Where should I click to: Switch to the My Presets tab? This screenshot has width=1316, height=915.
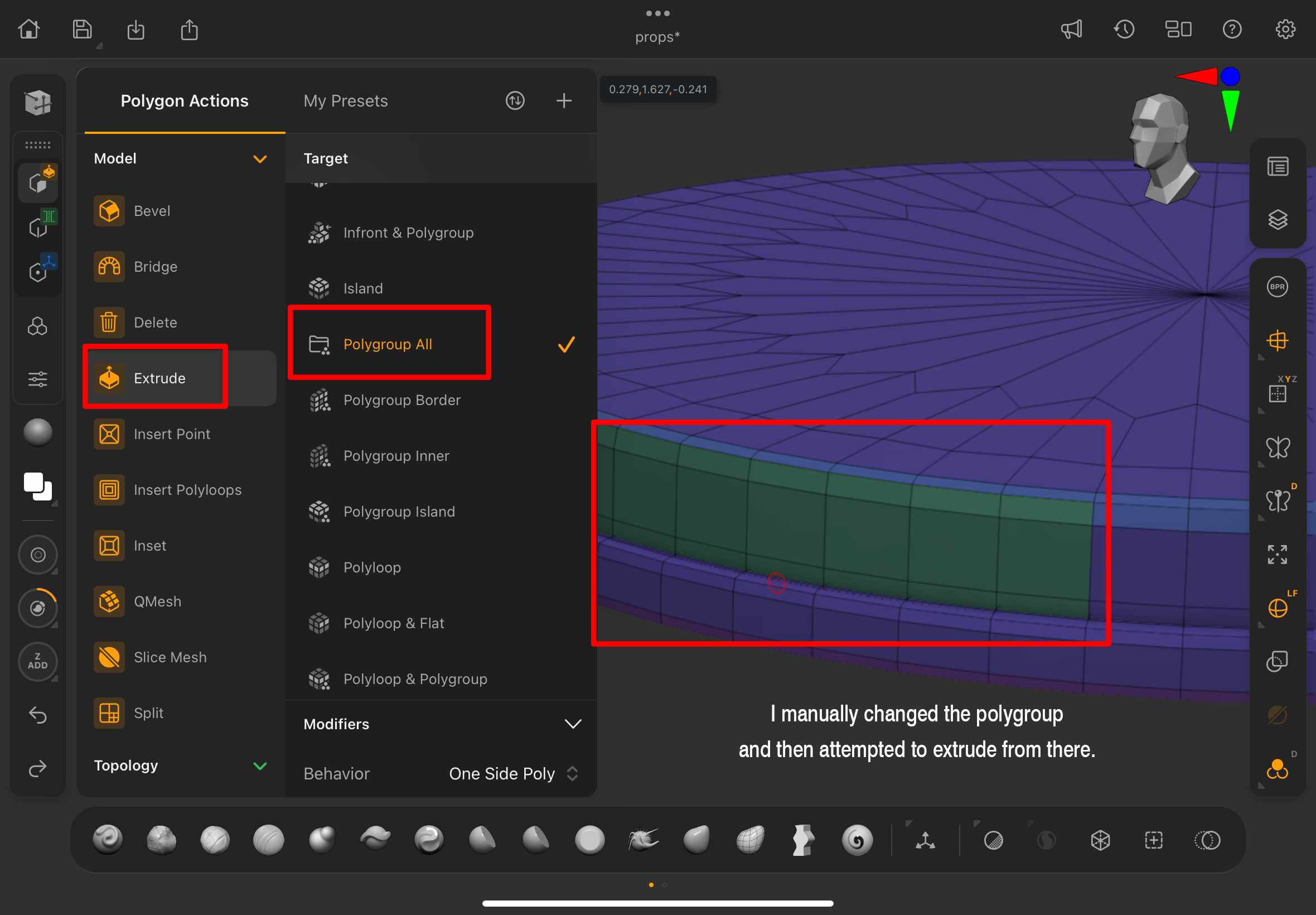(x=346, y=101)
